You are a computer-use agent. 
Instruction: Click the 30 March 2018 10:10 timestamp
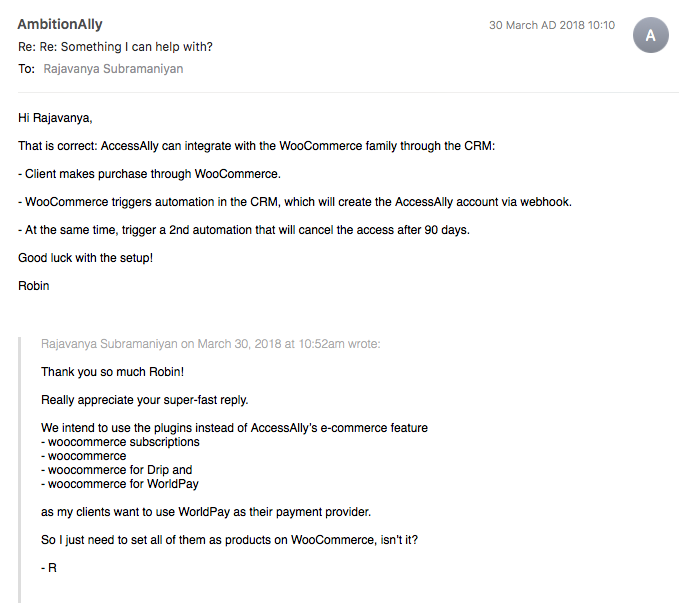(x=552, y=25)
